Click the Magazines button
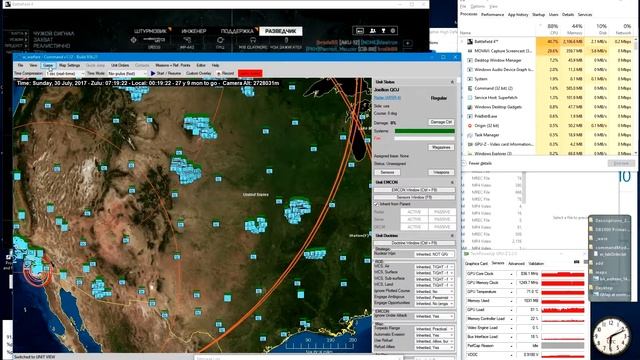 coord(441,147)
